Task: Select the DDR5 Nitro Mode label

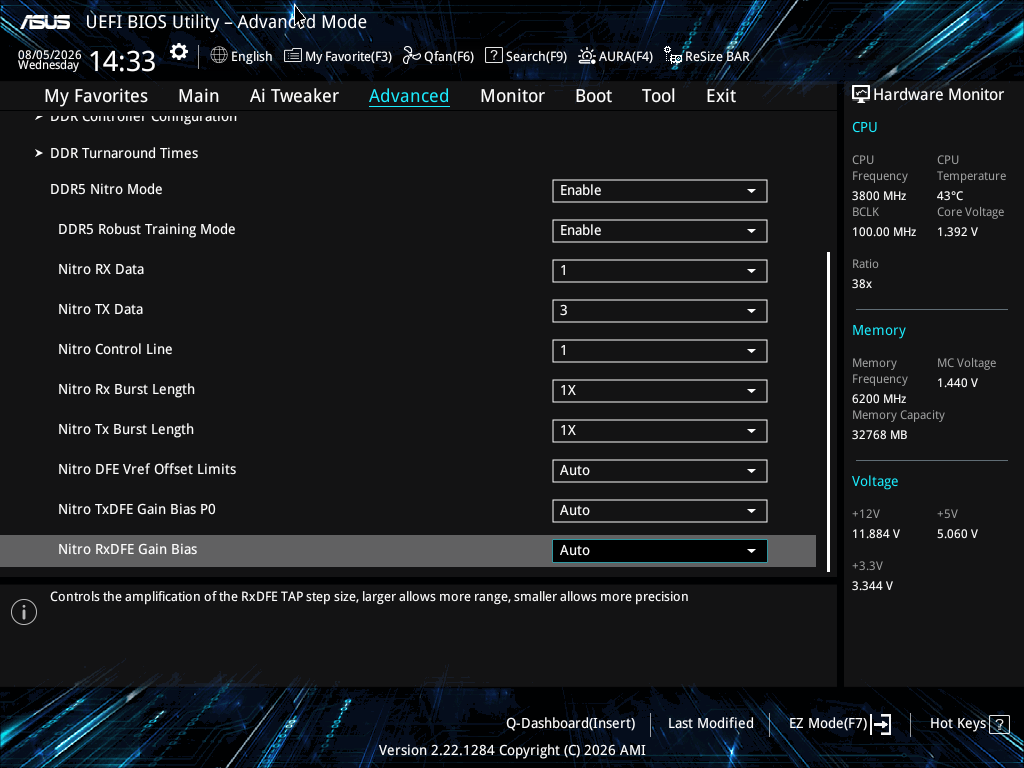Action: pos(106,189)
